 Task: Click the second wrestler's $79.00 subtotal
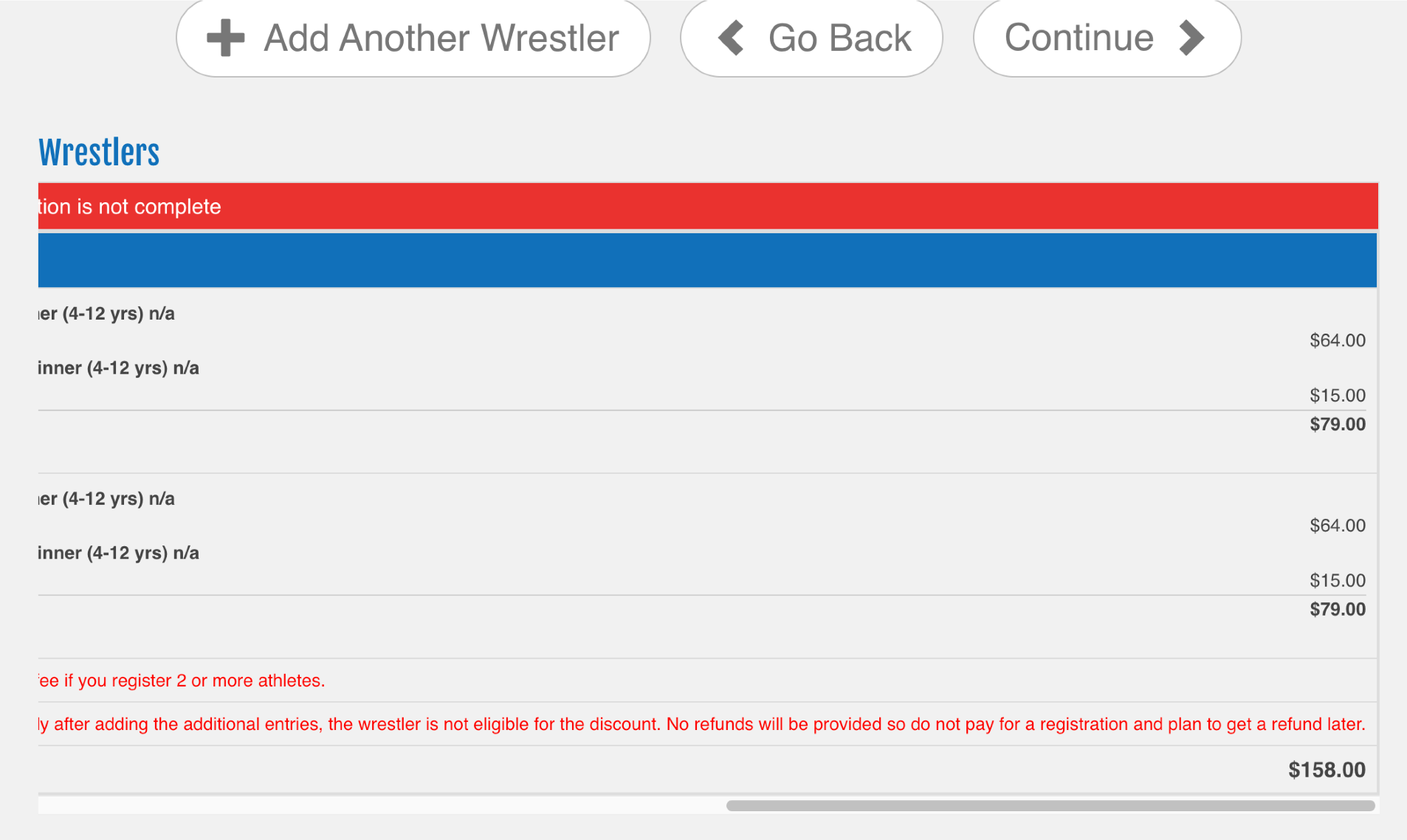click(1337, 610)
